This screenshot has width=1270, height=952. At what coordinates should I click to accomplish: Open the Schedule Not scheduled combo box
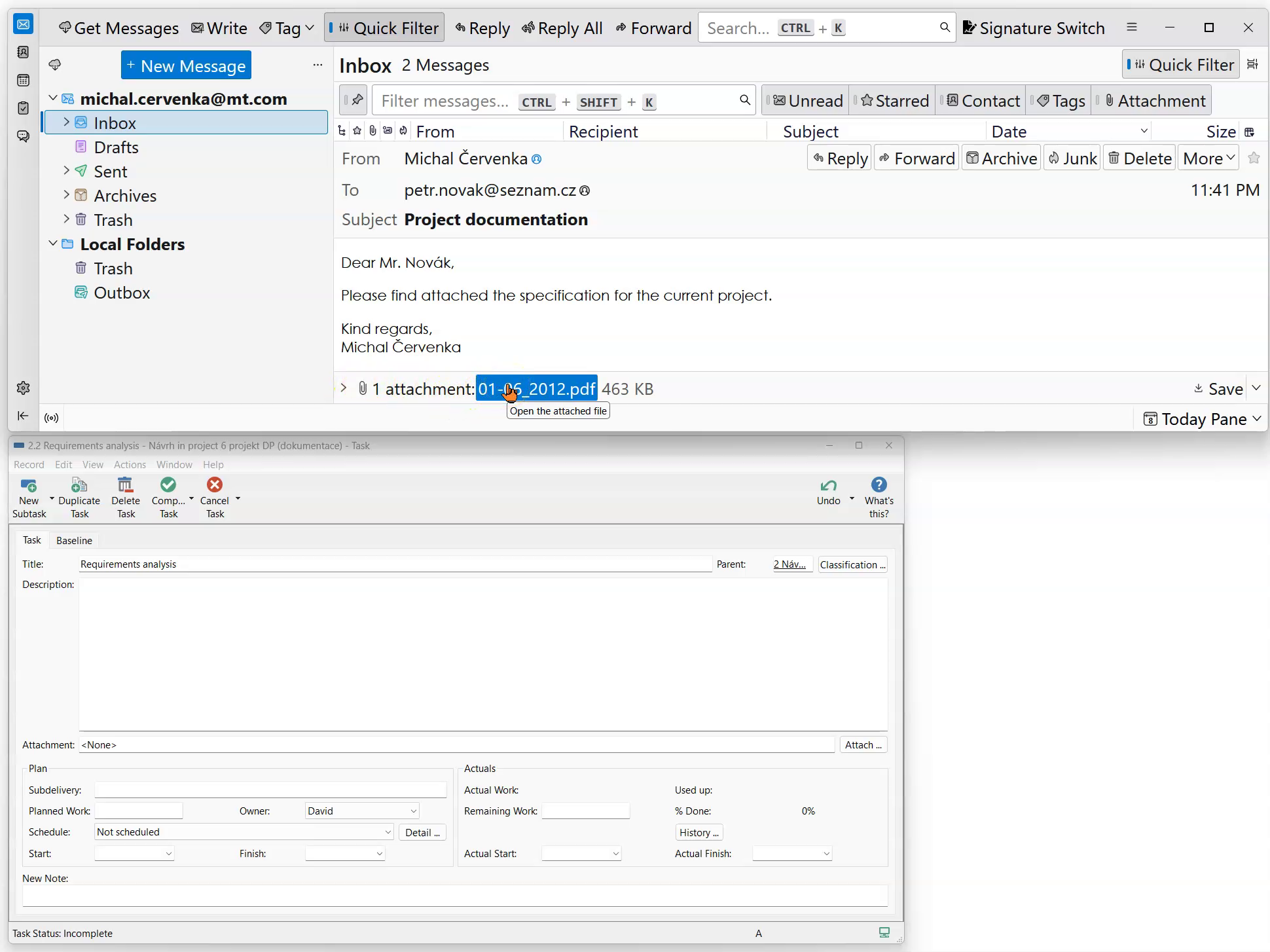click(x=244, y=832)
